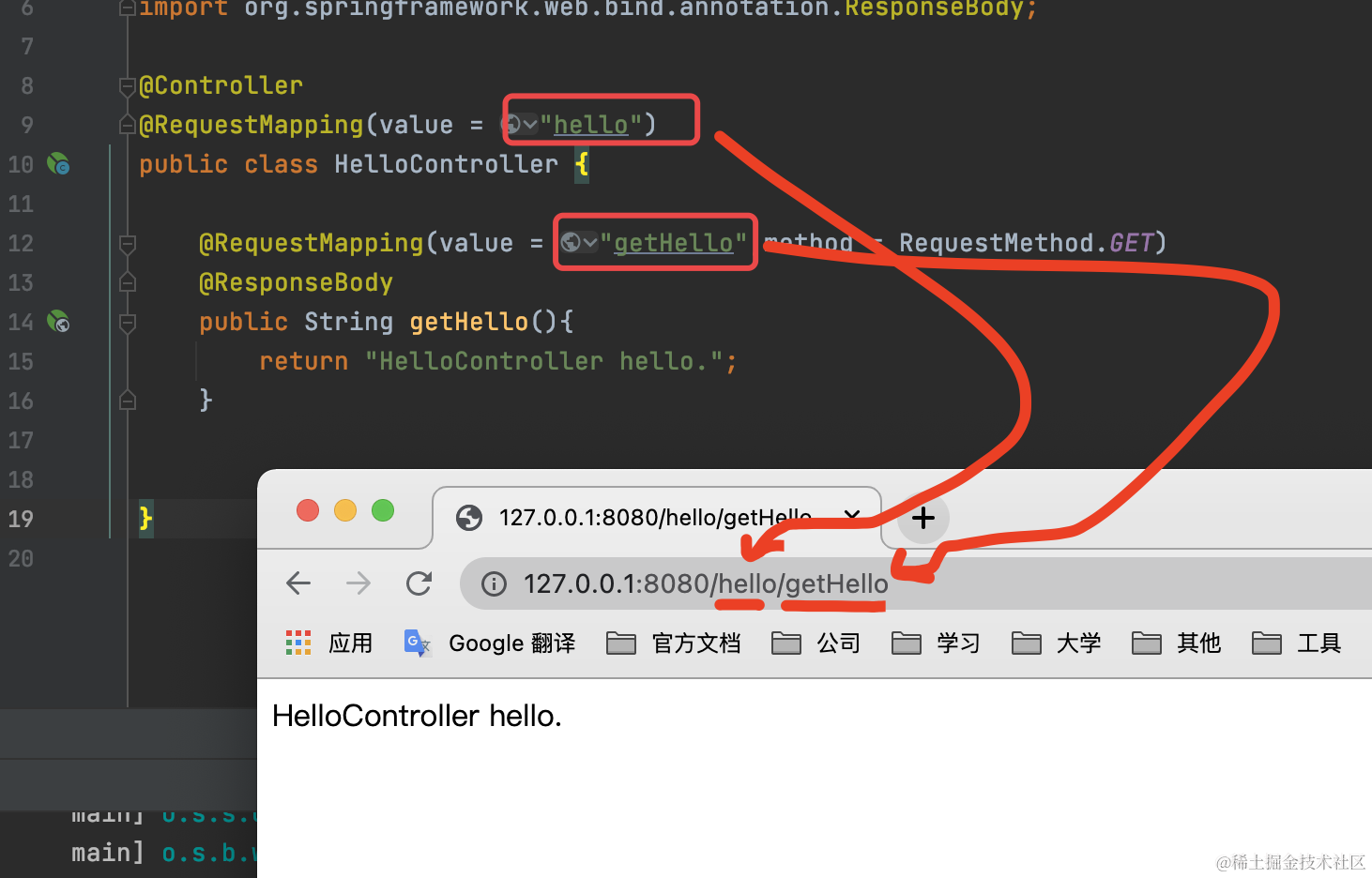The width and height of the screenshot is (1372, 878).
Task: Click the @ResponseBody annotation on line 13
Action: (x=296, y=282)
